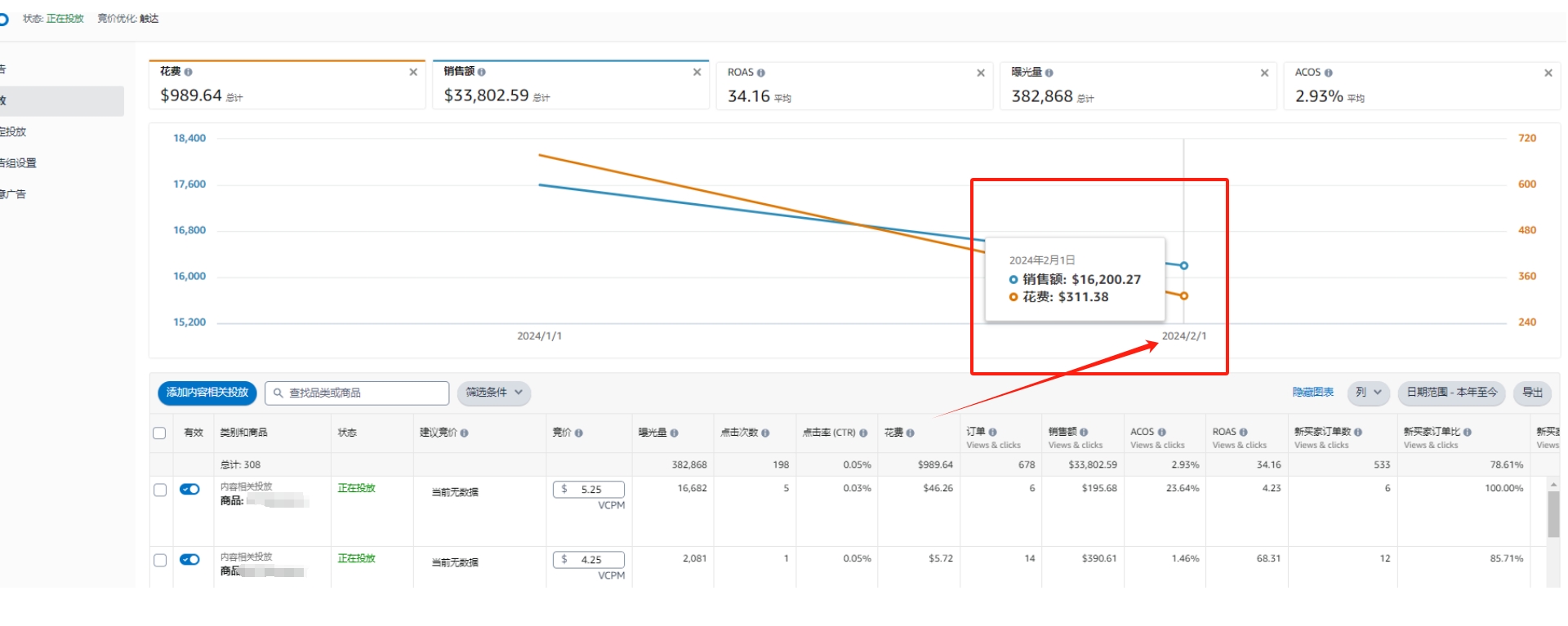Select the 曝光量 382,868 metric card
This screenshot has width=1568, height=626.
click(x=1138, y=85)
